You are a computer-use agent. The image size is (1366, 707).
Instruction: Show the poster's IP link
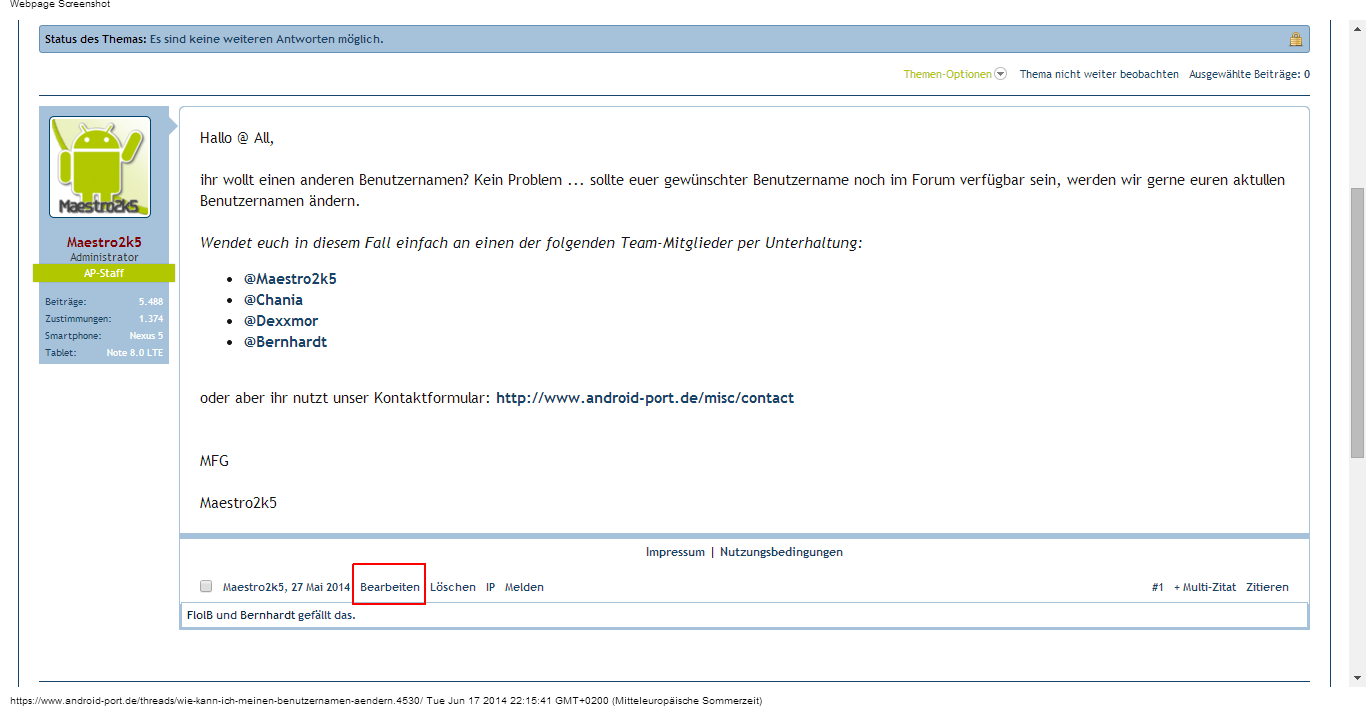click(490, 587)
